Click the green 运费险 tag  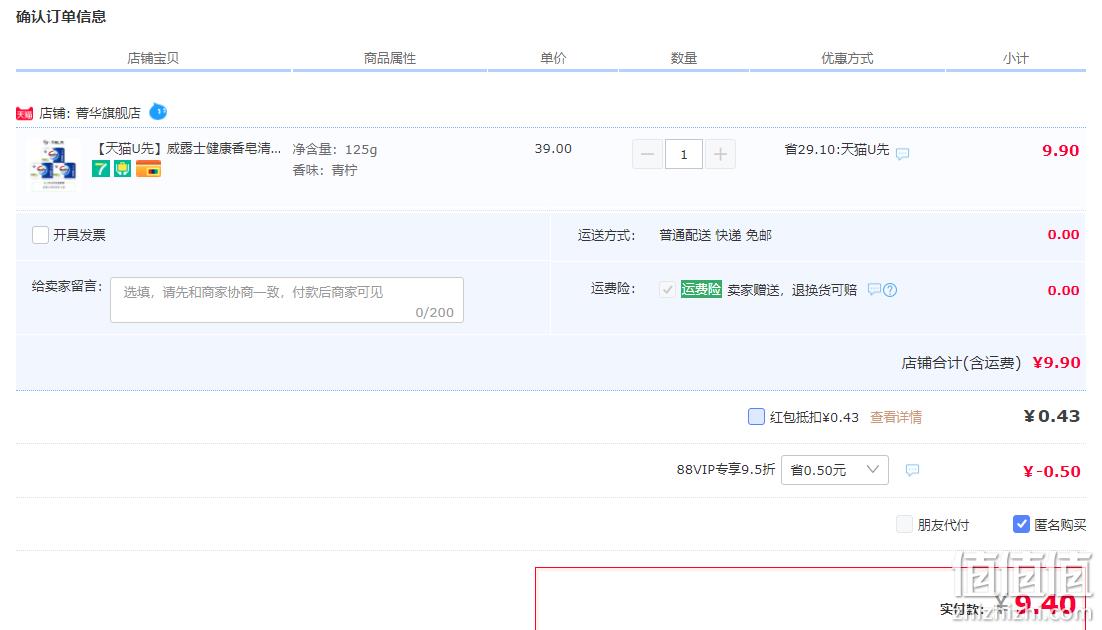click(701, 289)
